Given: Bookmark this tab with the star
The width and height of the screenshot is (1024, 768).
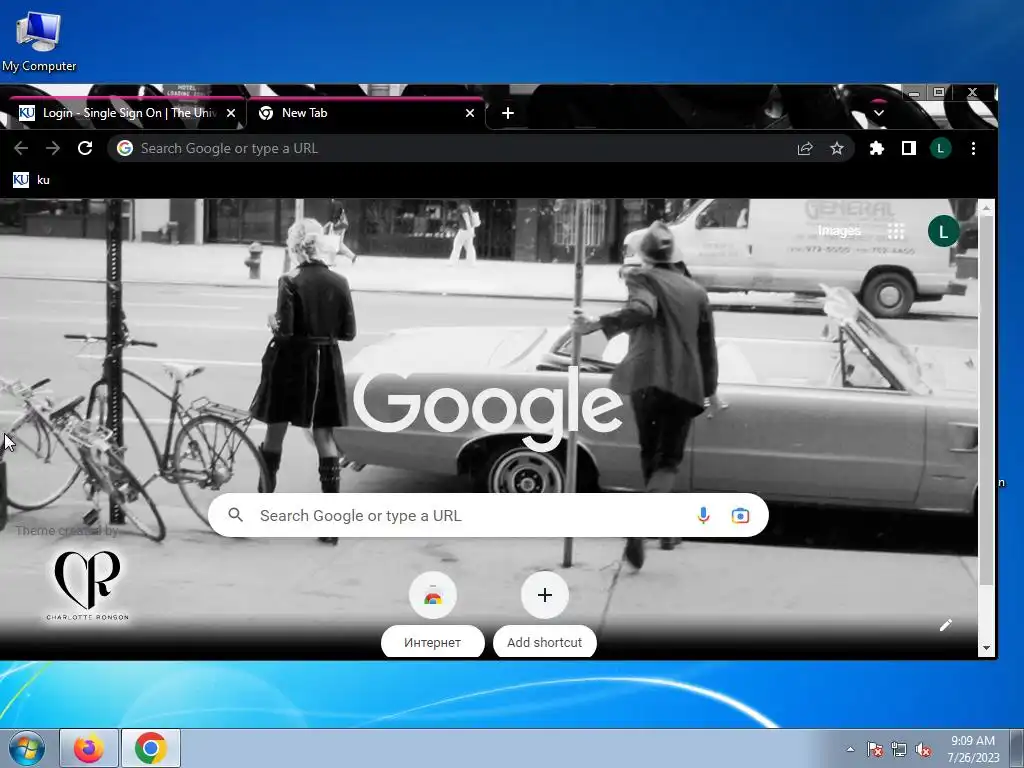Looking at the screenshot, I should click(837, 148).
